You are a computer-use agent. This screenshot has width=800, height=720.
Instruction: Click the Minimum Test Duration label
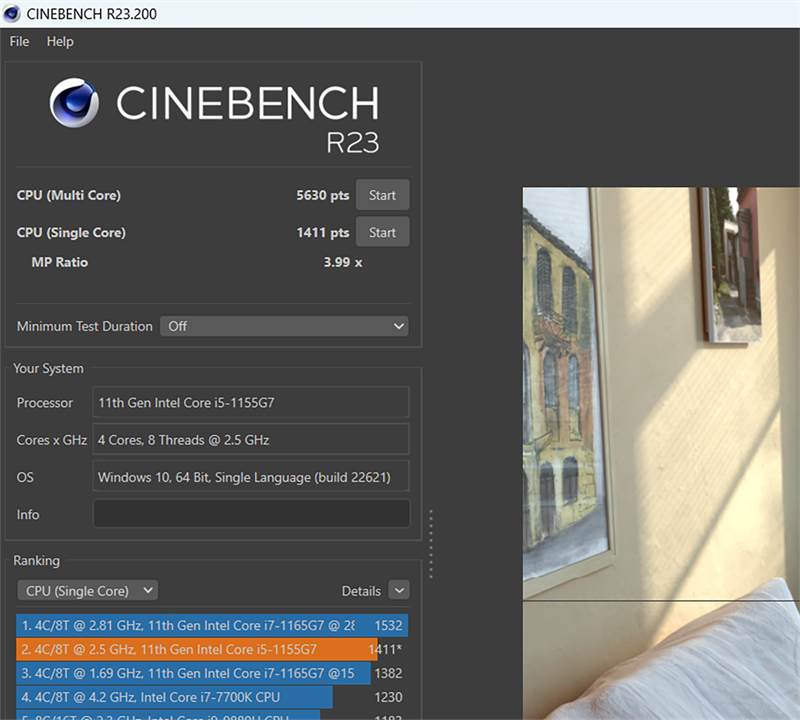click(x=85, y=327)
